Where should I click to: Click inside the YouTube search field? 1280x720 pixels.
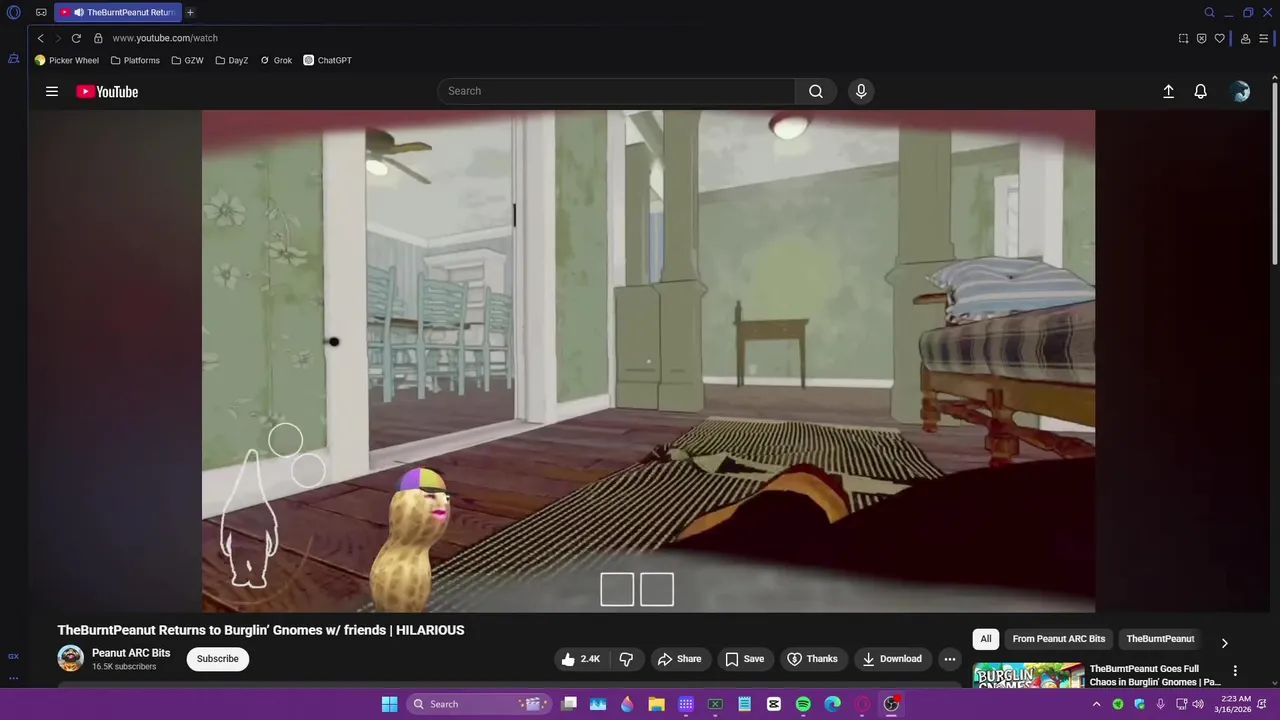[x=616, y=91]
